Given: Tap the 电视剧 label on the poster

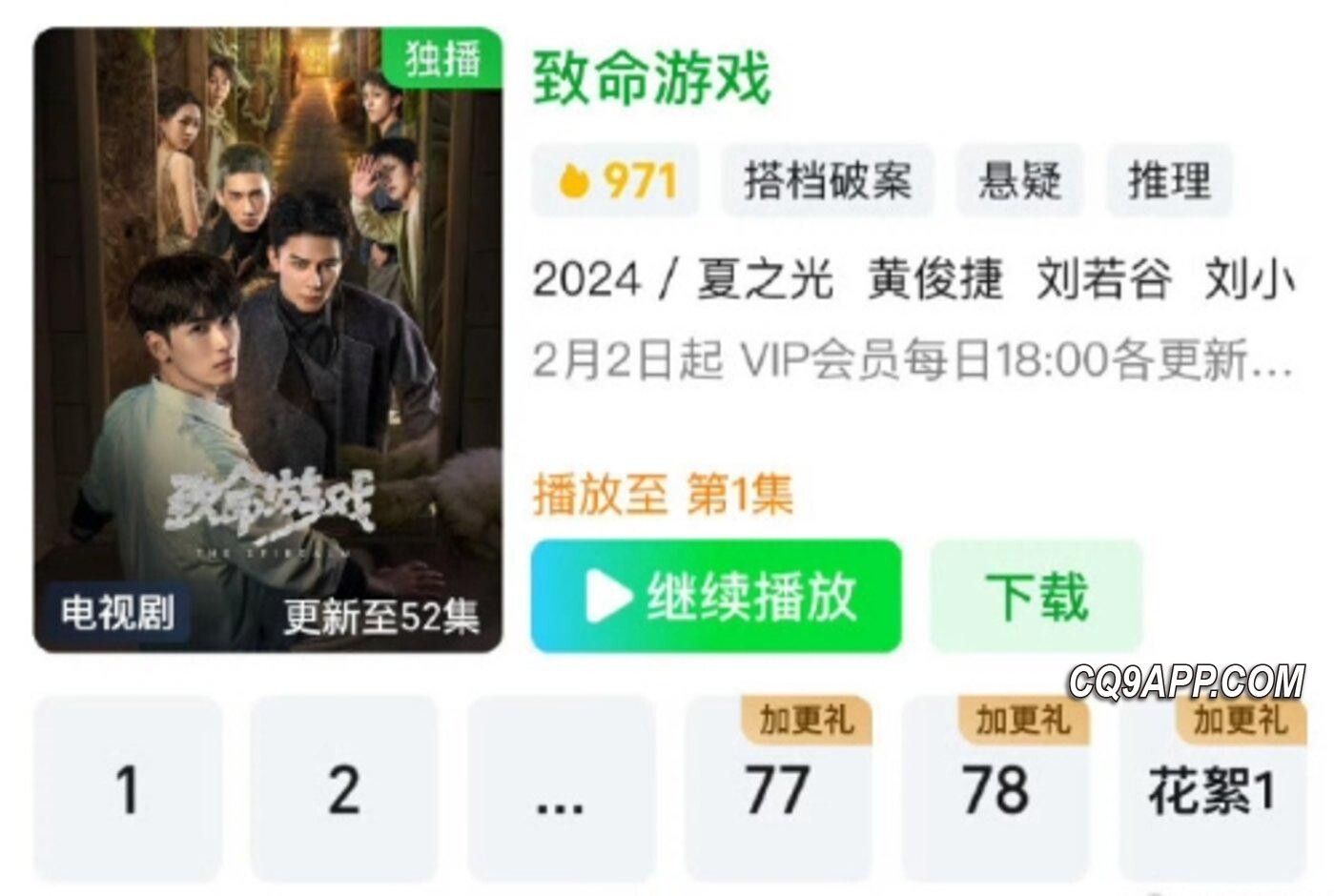Looking at the screenshot, I should click(118, 612).
